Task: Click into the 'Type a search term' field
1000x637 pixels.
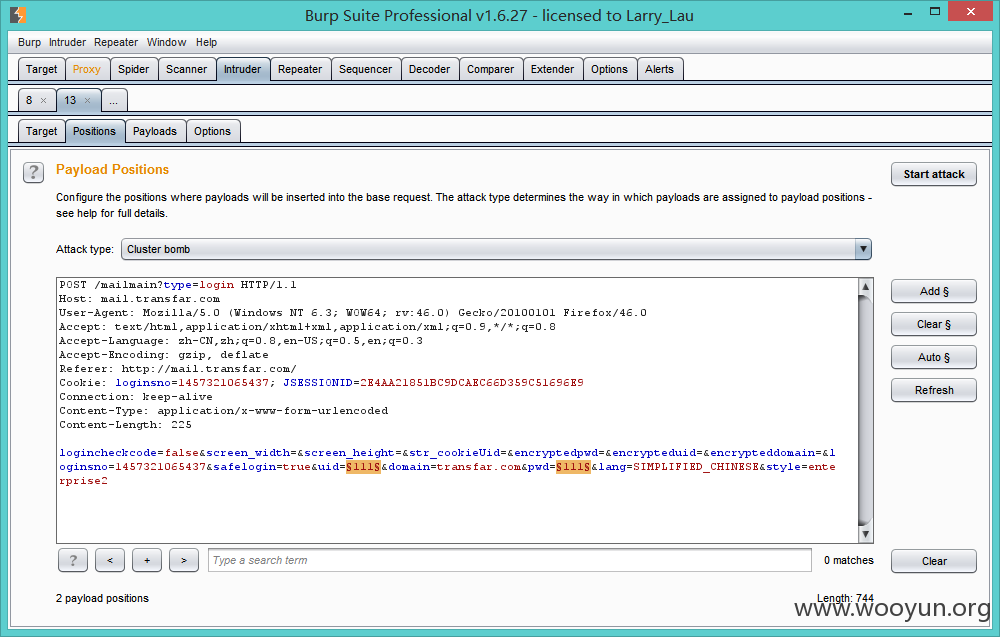Action: pos(510,560)
